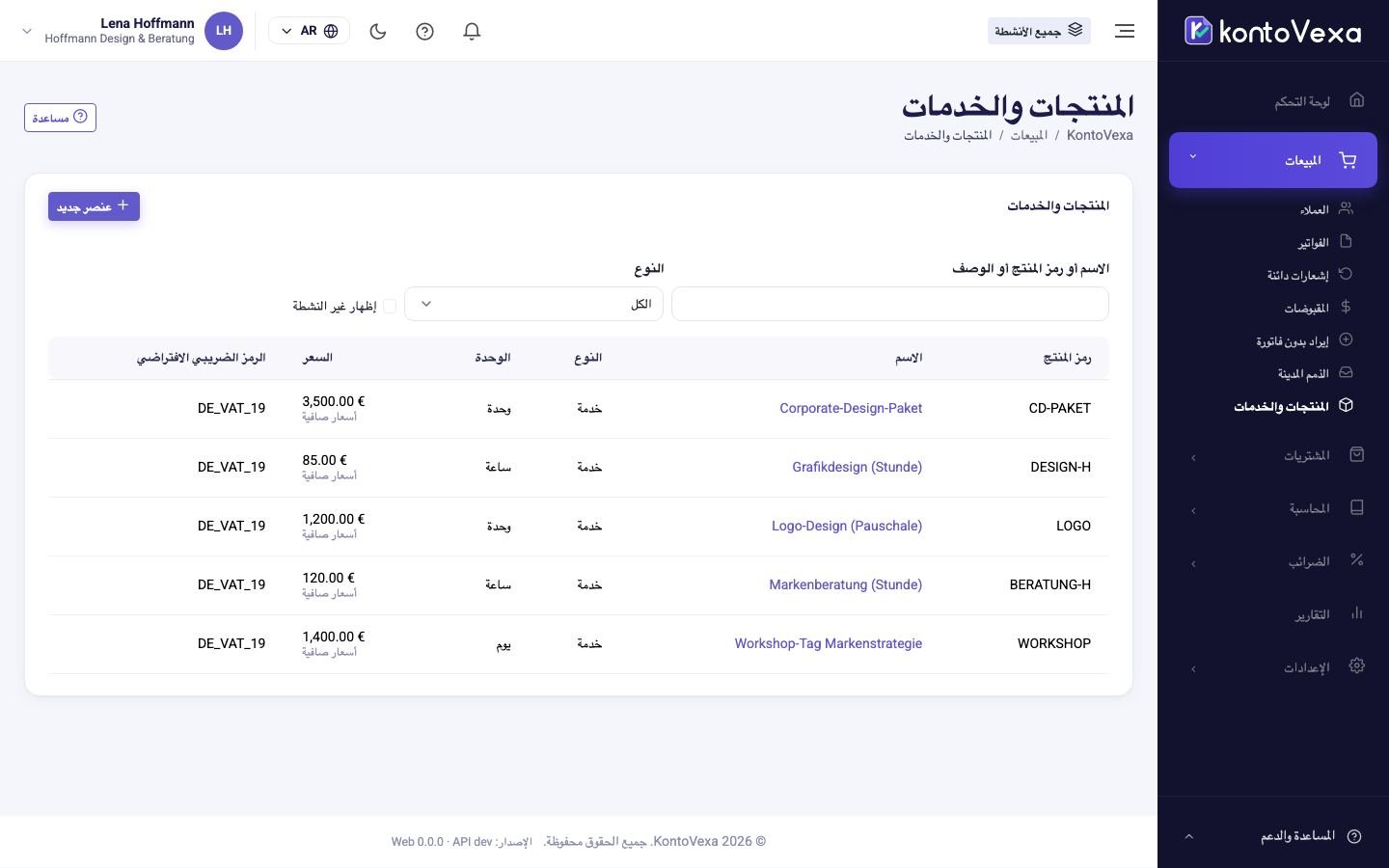1389x868 pixels.
Task: Click the help question-mark icon in top bar
Action: pyautogui.click(x=424, y=31)
